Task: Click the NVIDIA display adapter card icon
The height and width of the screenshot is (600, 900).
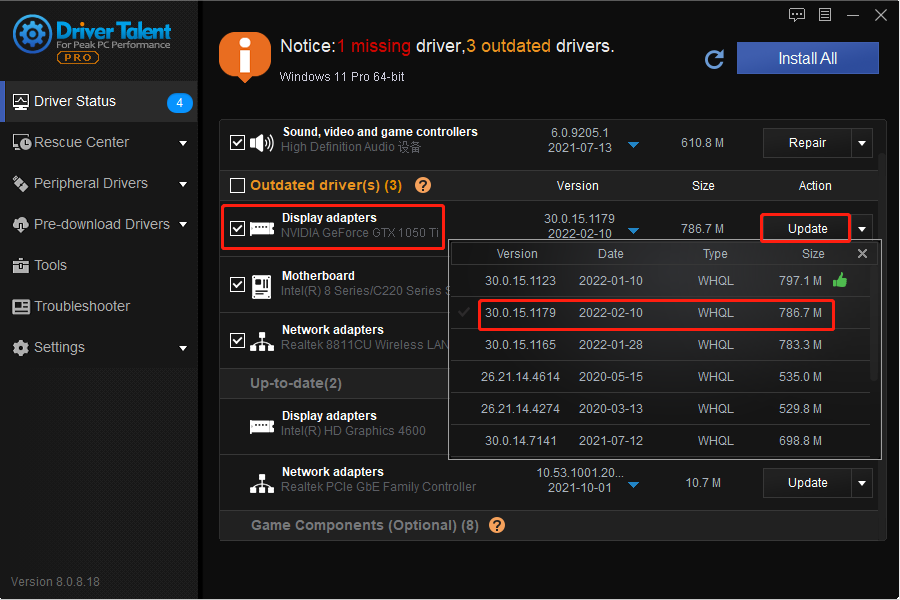Action: coord(262,229)
